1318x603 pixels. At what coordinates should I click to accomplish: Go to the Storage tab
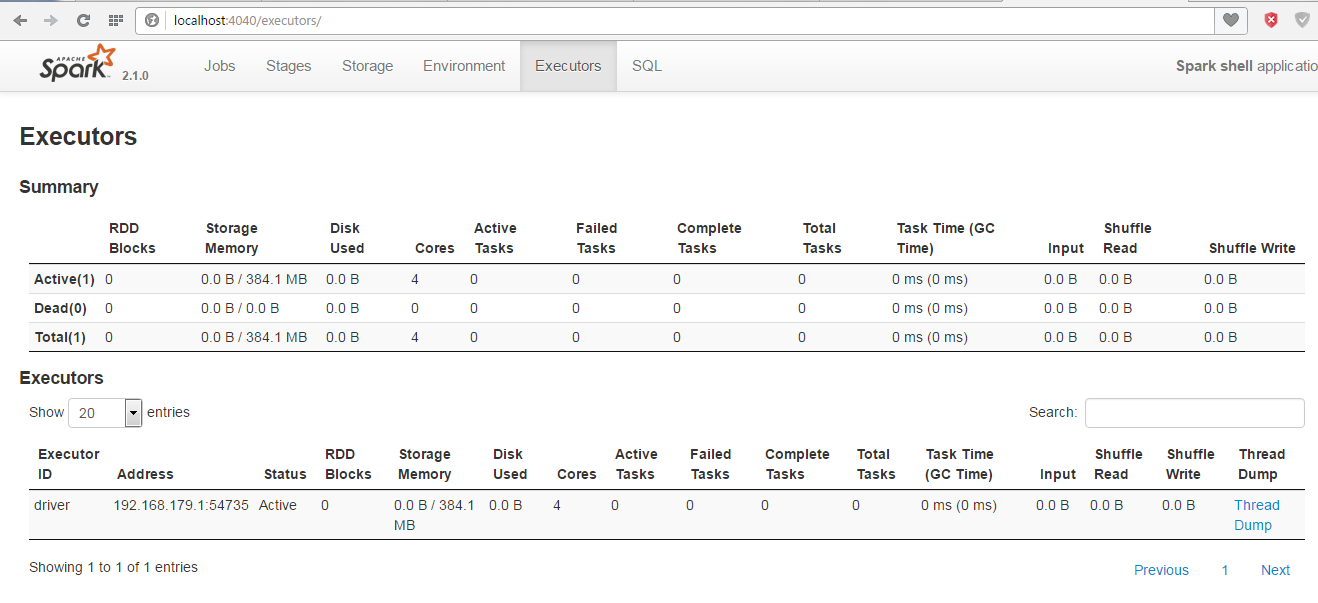(367, 66)
